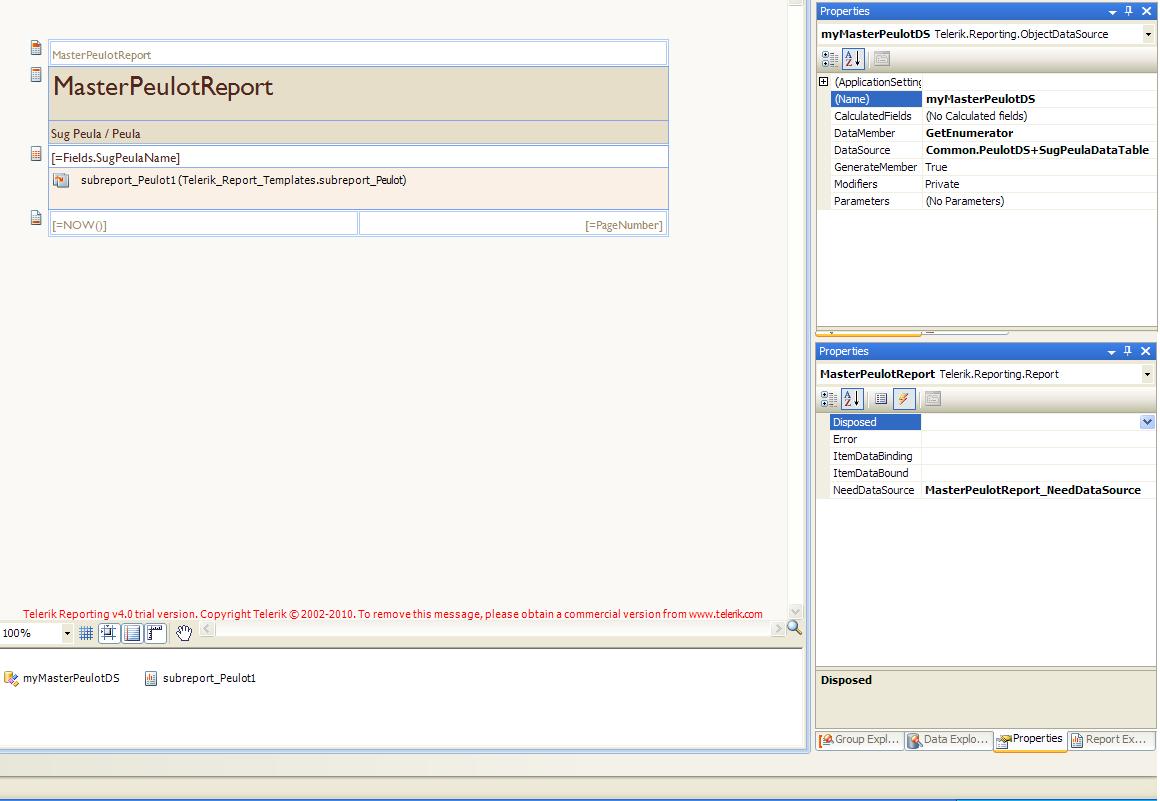This screenshot has width=1160, height=801.
Task: Select the (Name) property row
Action: point(993,99)
